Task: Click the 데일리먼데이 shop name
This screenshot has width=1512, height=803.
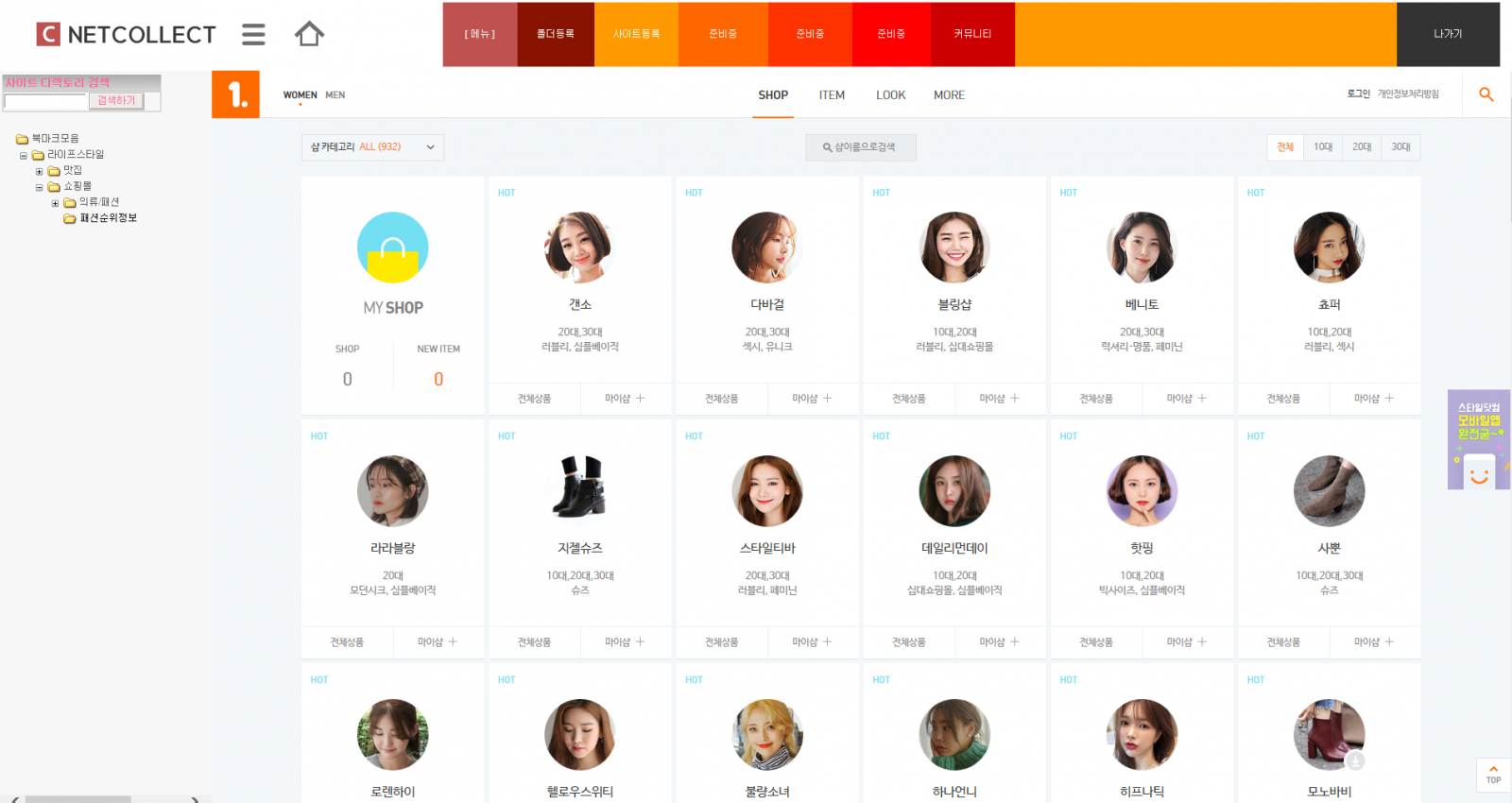Action: 954,548
